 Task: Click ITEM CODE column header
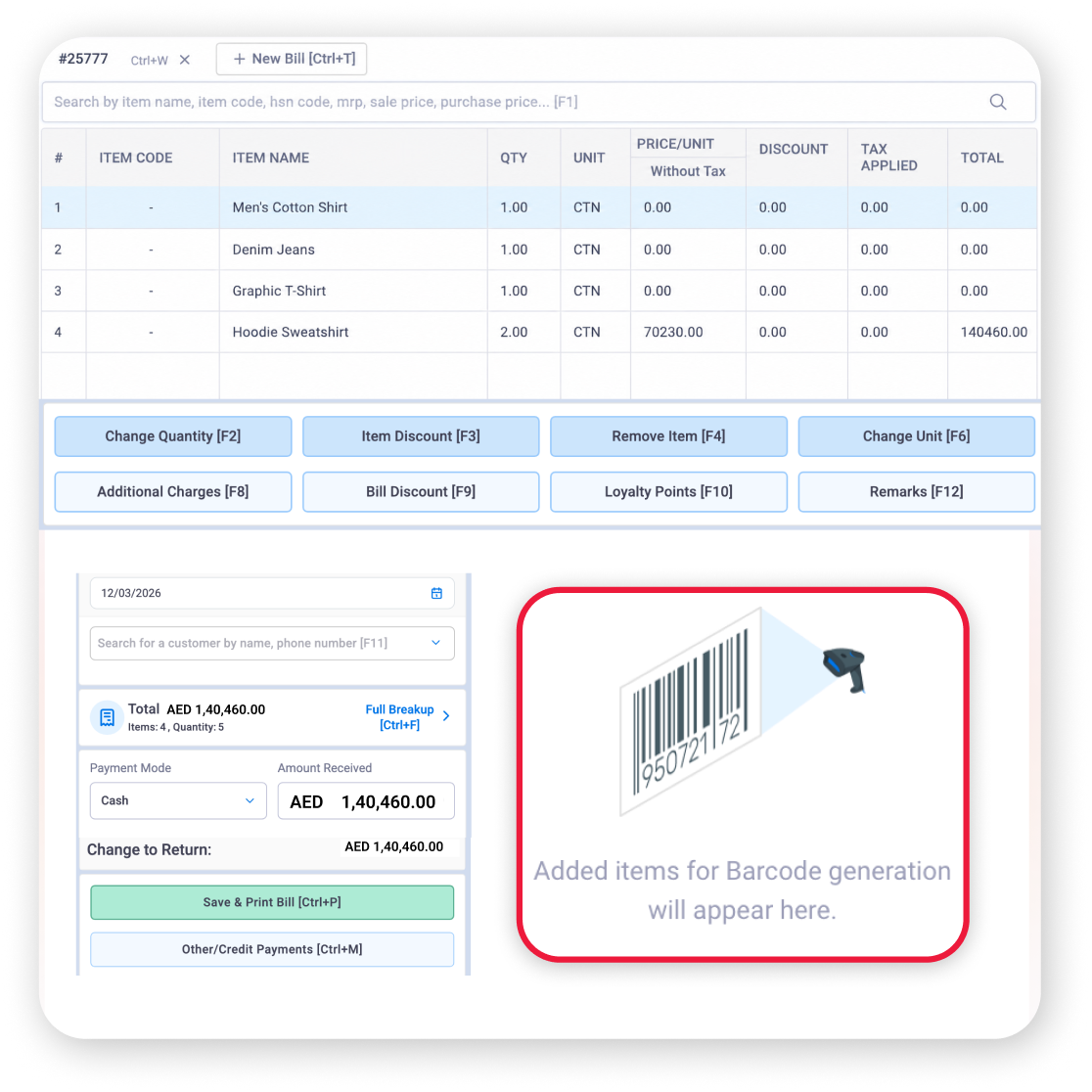[x=136, y=159]
